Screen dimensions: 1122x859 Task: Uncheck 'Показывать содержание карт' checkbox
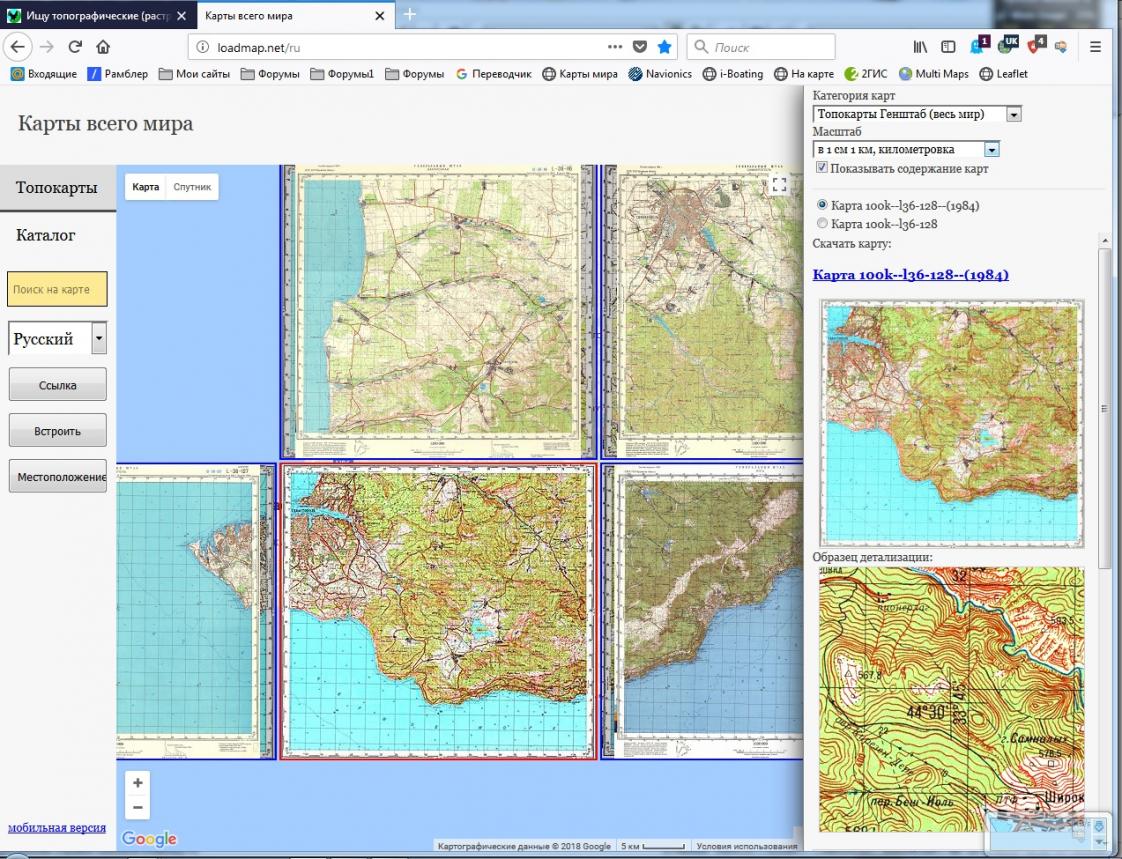[x=822, y=168]
